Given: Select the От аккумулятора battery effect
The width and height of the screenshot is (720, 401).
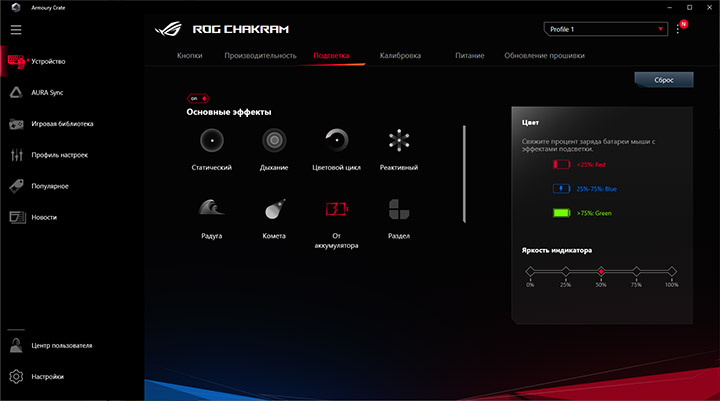Looking at the screenshot, I should pyautogui.click(x=337, y=224).
